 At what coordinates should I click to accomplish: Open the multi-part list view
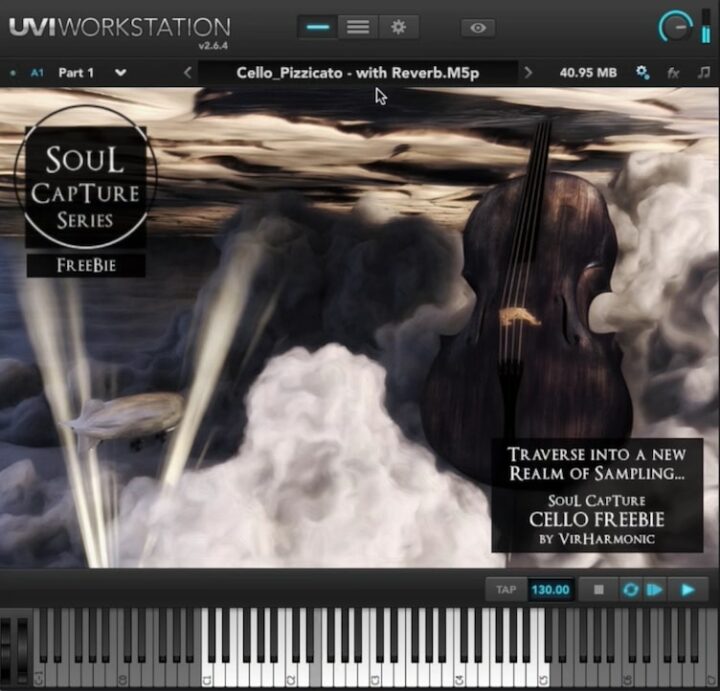(358, 27)
